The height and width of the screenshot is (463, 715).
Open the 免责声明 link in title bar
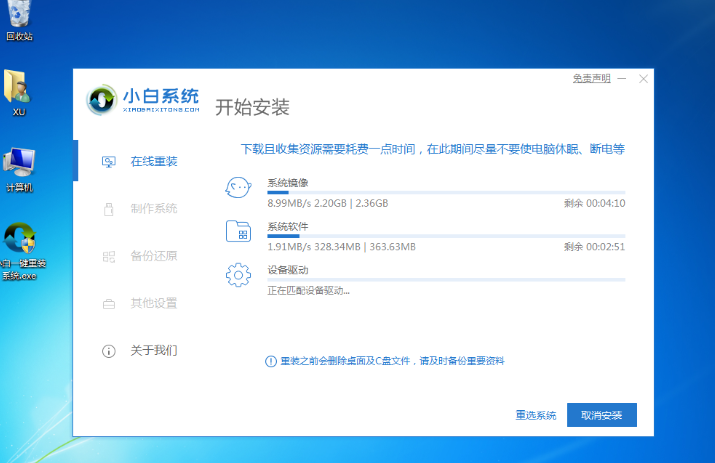click(590, 78)
